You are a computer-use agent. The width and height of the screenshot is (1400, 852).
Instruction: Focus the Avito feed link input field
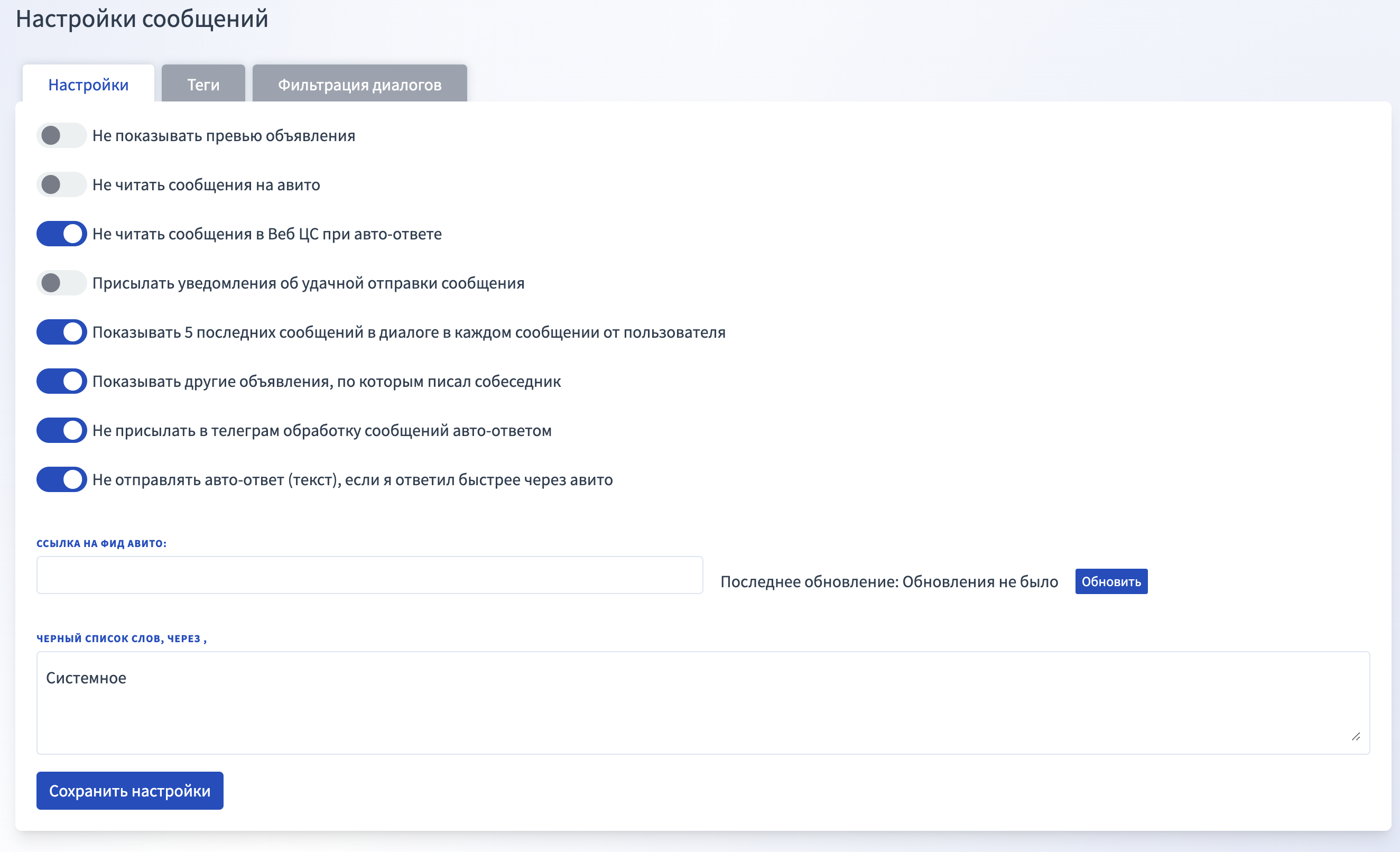[369, 575]
